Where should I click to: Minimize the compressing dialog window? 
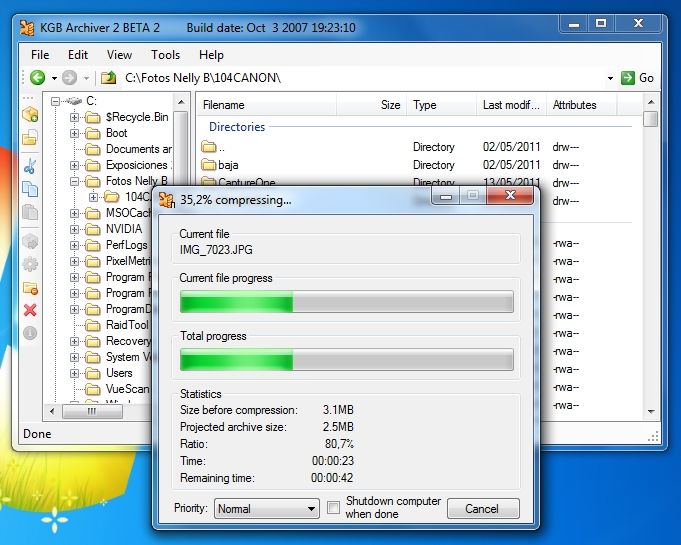(446, 196)
